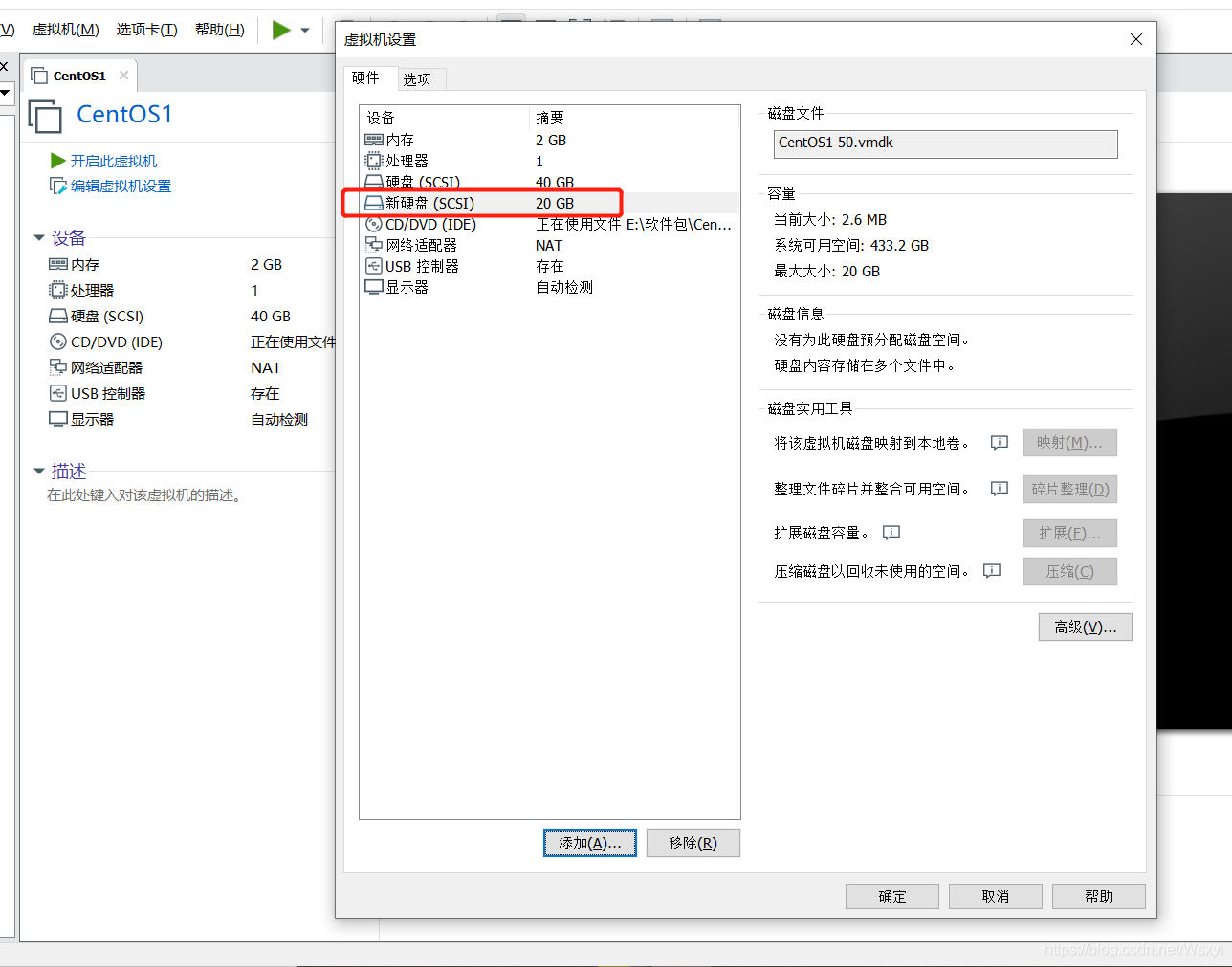Select 硬盘 (SCSI) 40 GB icon in dialog
Viewport: 1232px width, 967px height.
click(374, 182)
